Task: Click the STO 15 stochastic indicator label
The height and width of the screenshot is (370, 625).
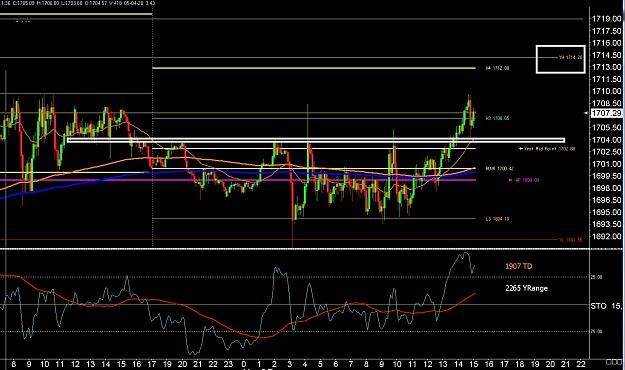Action: pyautogui.click(x=606, y=306)
